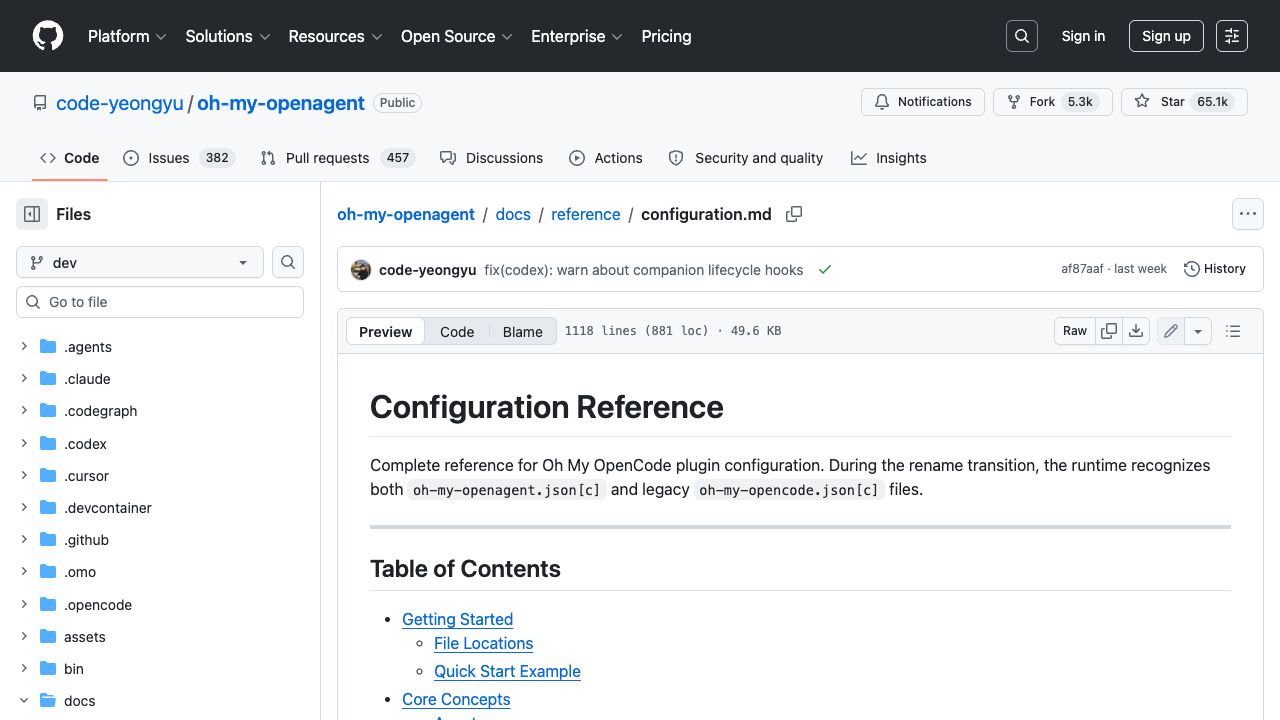Viewport: 1280px width, 720px height.
Task: Click the History button
Action: pyautogui.click(x=1215, y=269)
